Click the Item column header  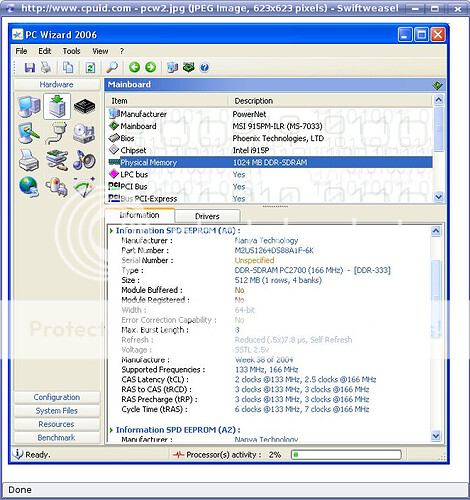167,101
